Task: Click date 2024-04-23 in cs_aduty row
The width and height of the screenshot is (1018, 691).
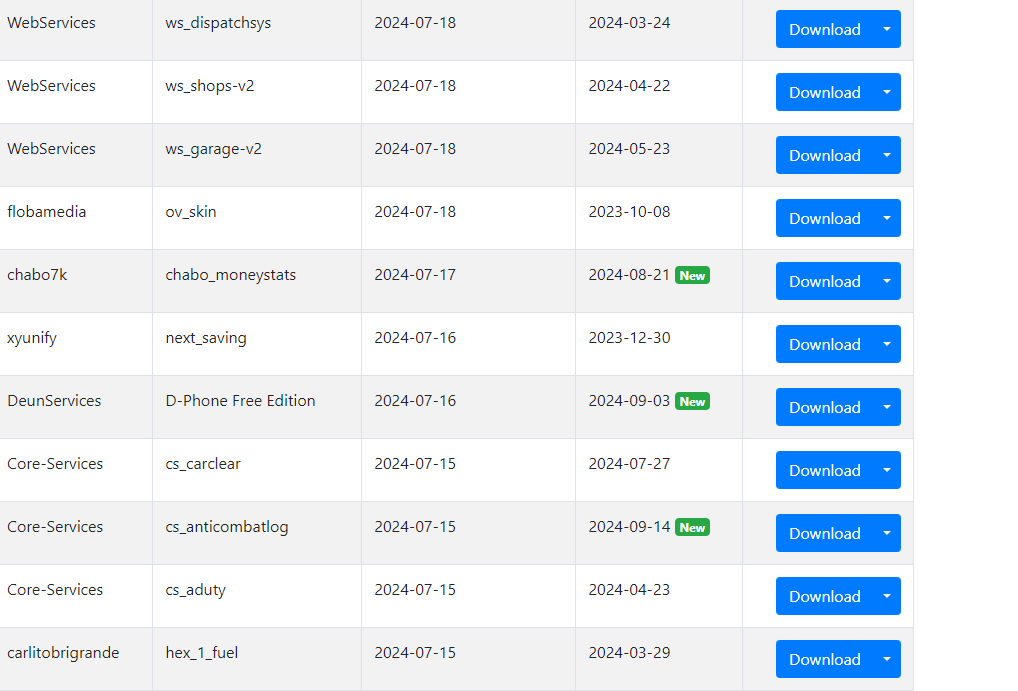Action: coord(629,590)
